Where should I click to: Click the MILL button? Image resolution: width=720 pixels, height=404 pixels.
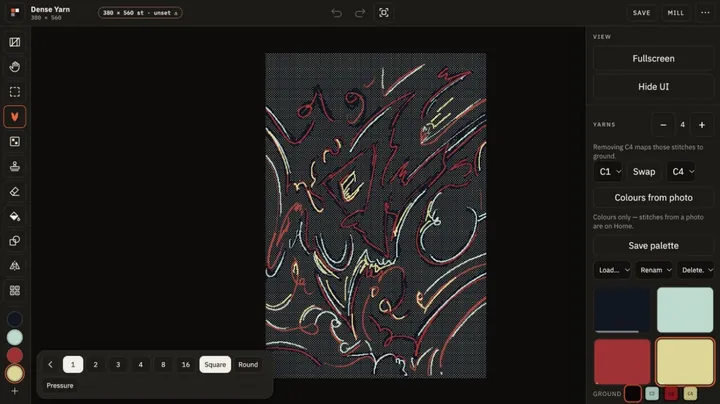point(675,13)
